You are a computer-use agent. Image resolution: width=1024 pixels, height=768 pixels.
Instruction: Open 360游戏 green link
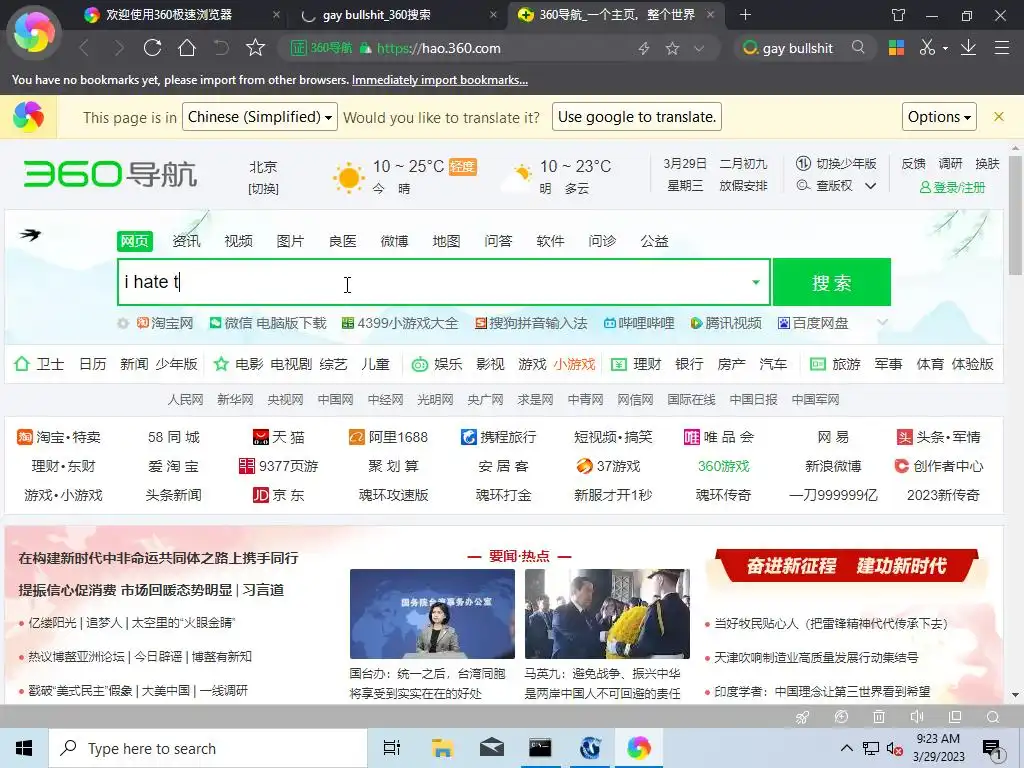pos(724,466)
